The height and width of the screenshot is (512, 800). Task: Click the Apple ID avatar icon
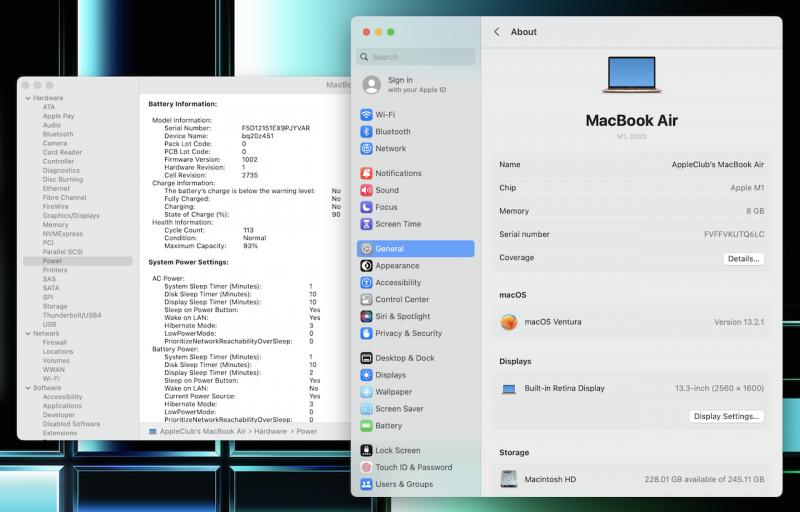(371, 85)
